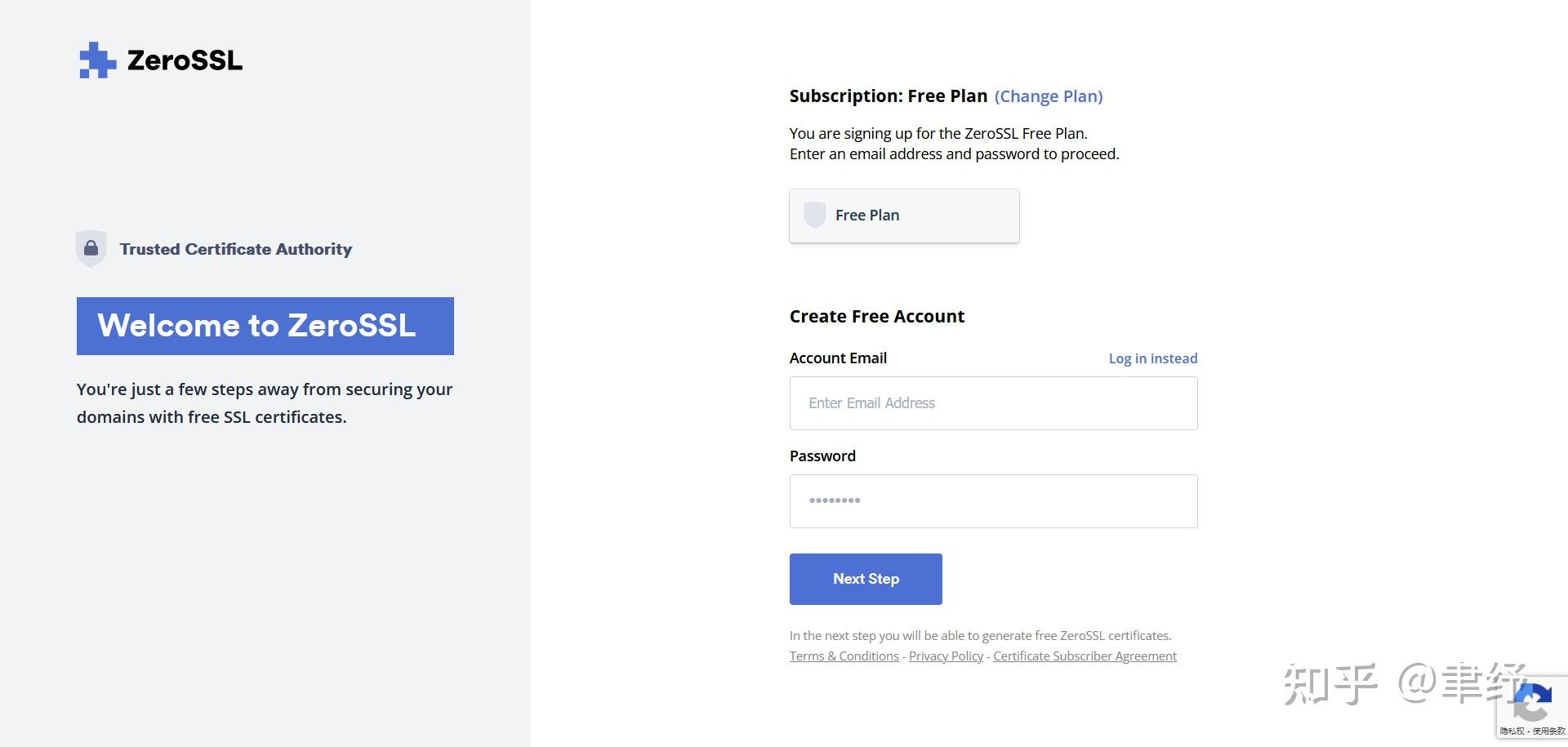Click the Welcome to ZeroSSL banner
This screenshot has width=1568, height=747.
click(265, 326)
